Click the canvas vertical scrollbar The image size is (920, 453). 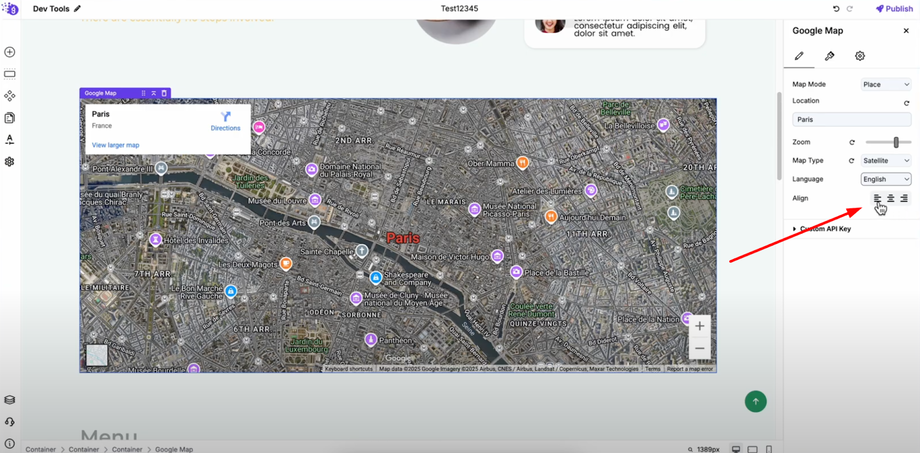(x=779, y=136)
